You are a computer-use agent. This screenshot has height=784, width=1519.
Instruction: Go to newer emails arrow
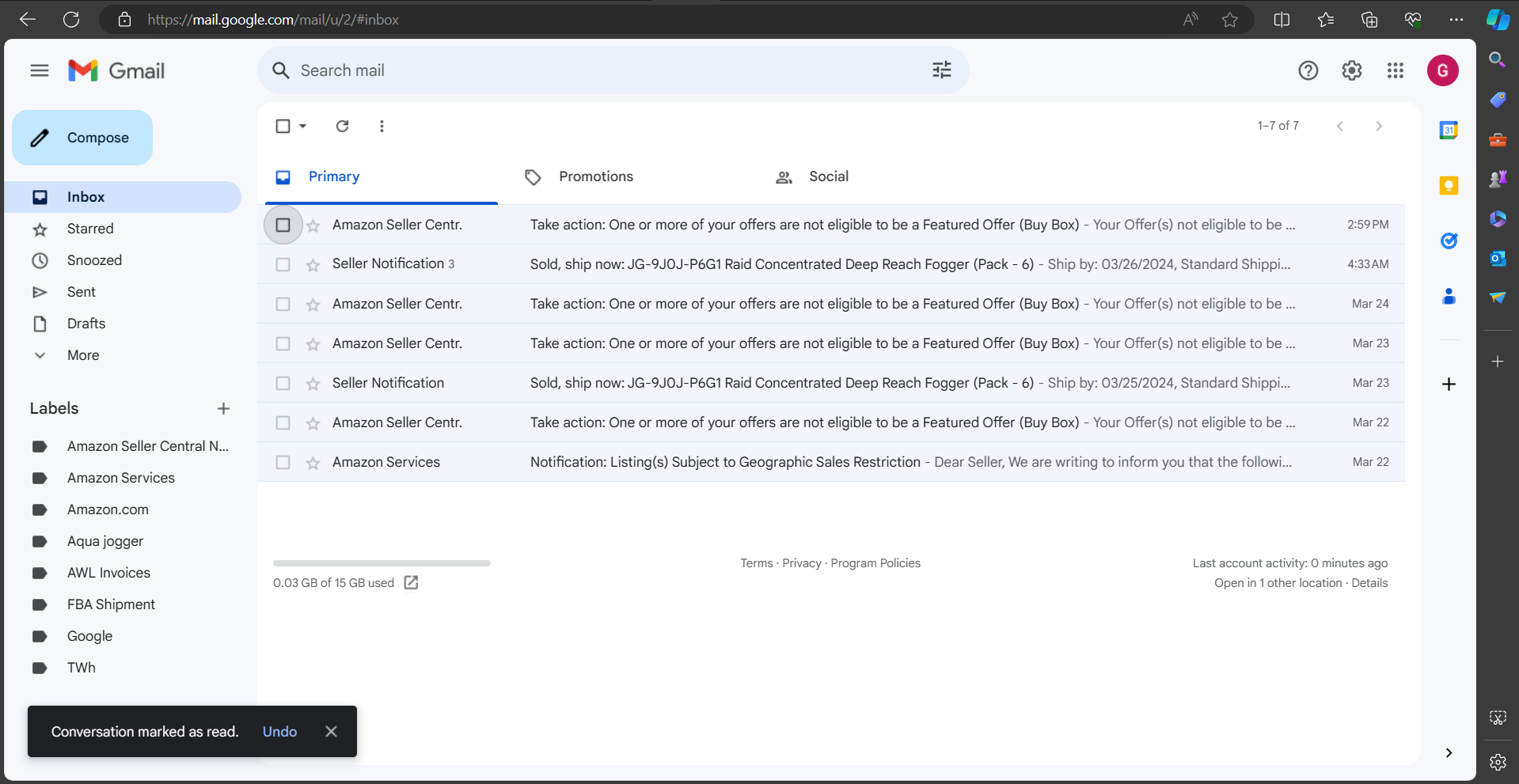click(x=1340, y=126)
